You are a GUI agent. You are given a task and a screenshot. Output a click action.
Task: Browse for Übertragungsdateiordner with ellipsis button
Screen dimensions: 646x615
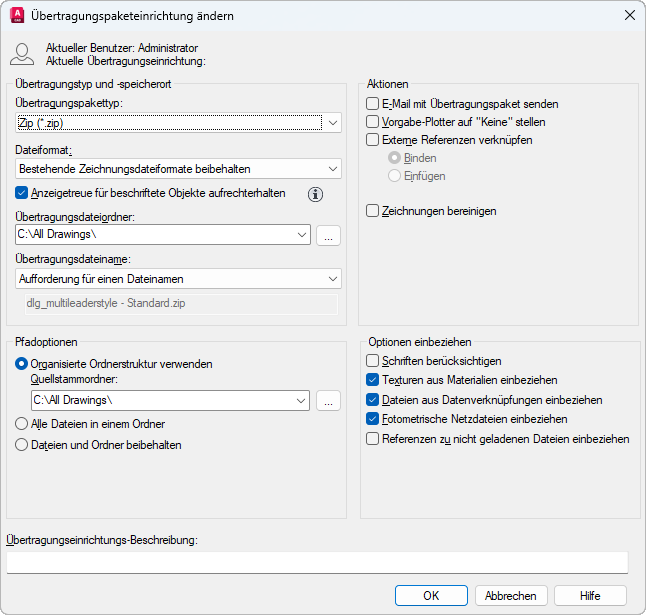pyautogui.click(x=328, y=235)
